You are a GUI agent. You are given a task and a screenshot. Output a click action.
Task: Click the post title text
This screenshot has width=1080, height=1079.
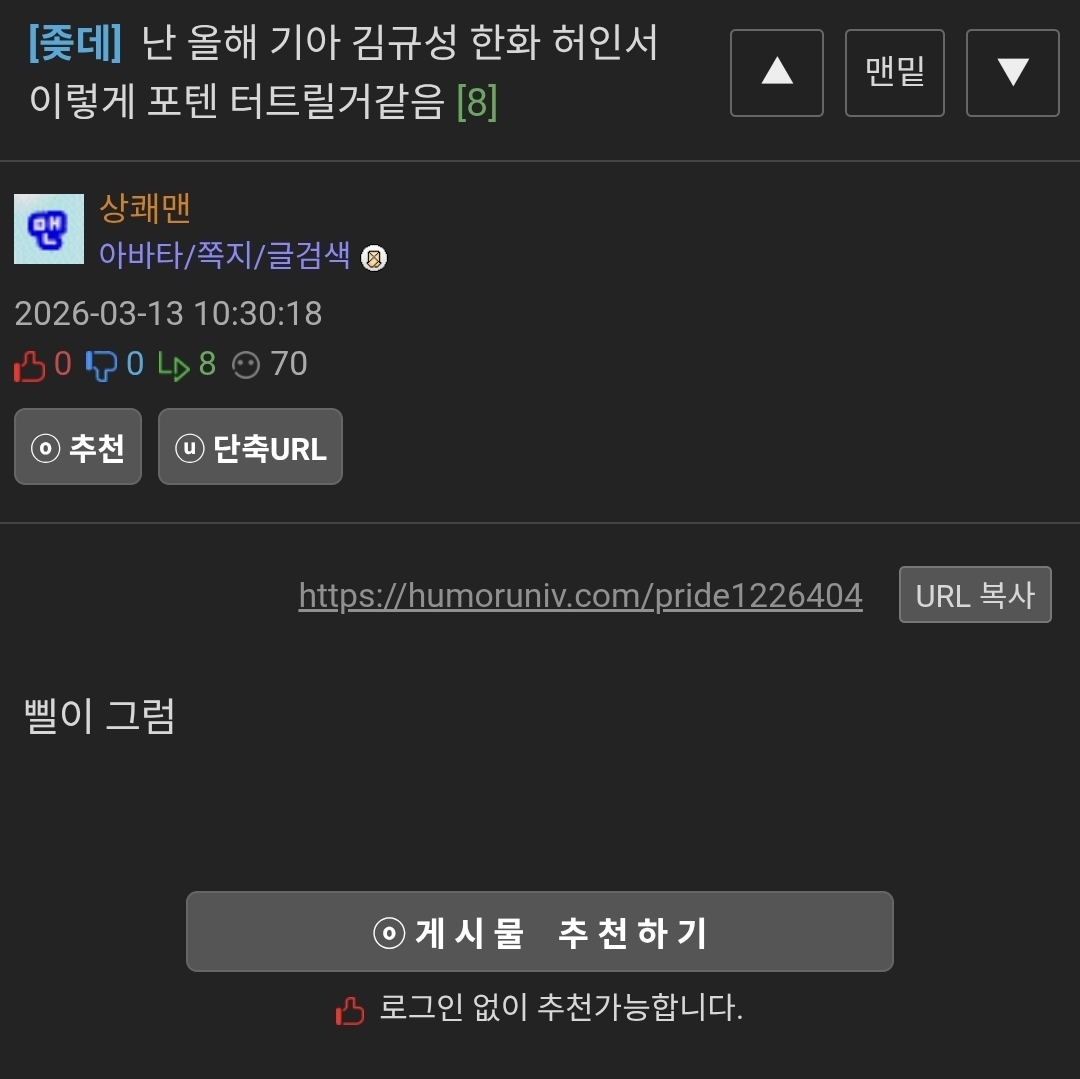pyautogui.click(x=343, y=72)
